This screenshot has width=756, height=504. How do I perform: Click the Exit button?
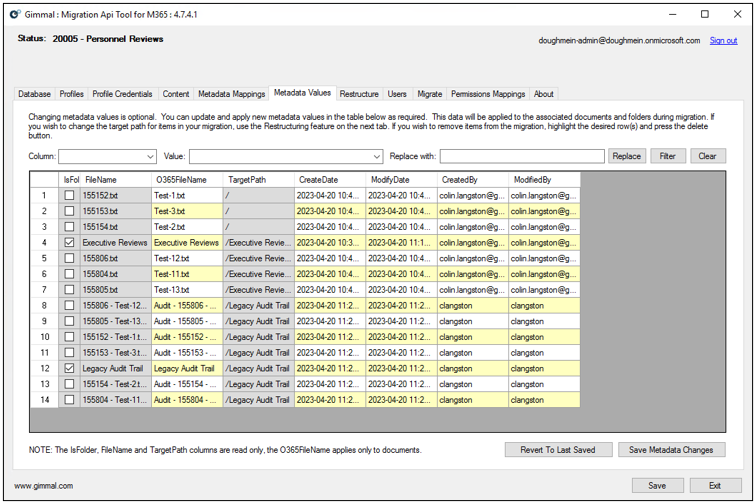point(714,486)
